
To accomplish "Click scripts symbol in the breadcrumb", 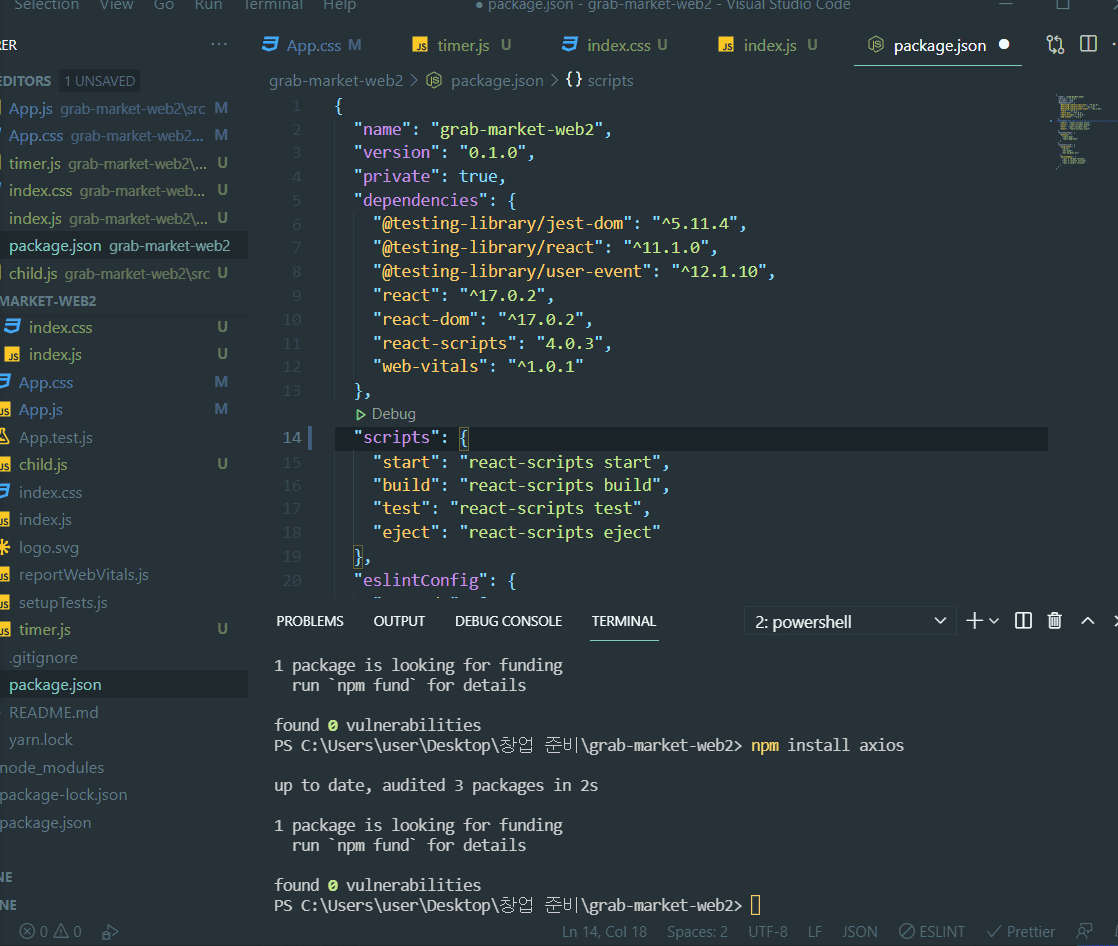I will coord(610,81).
